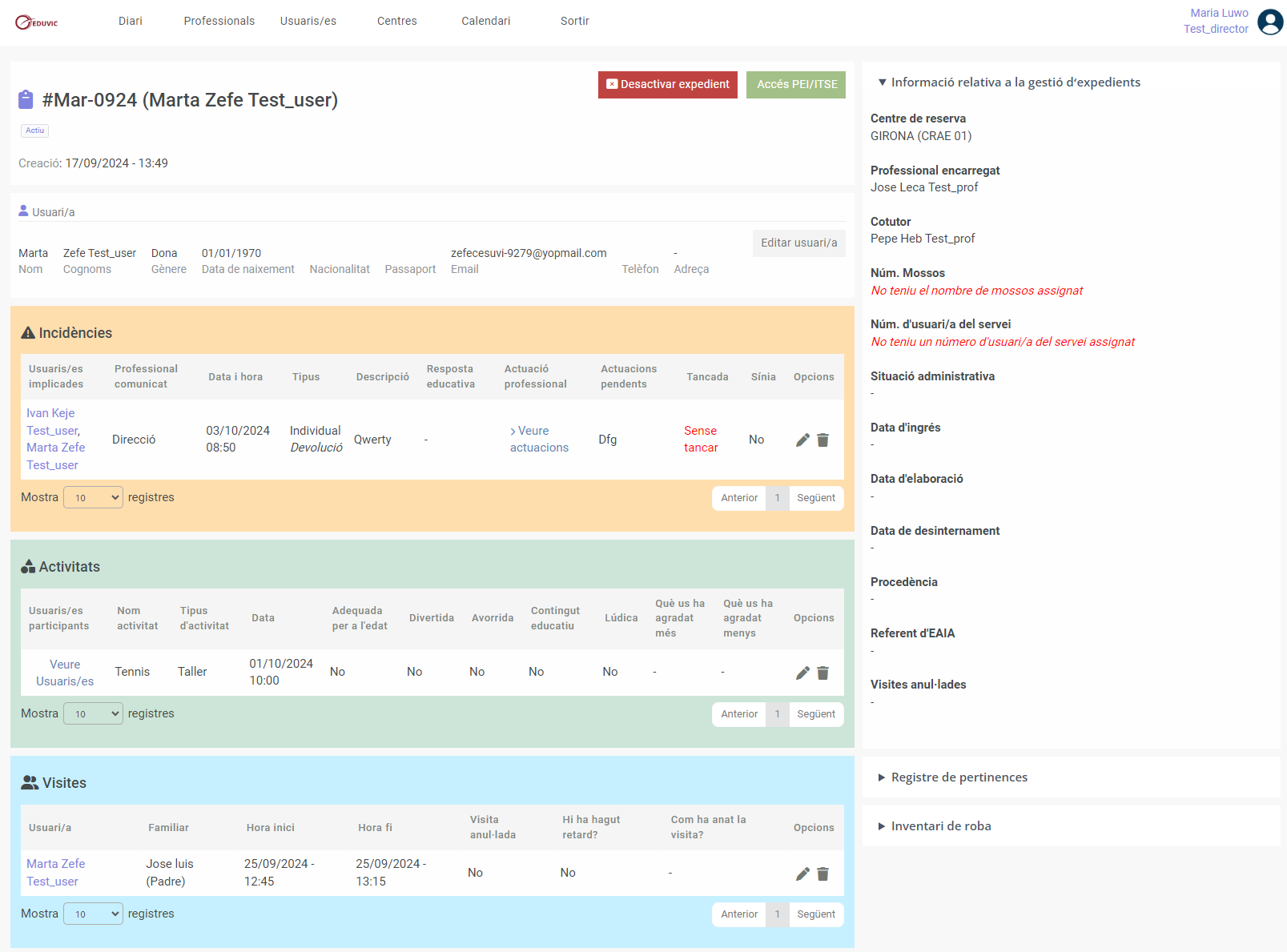Sort activities by Nom activitat column

tap(138, 618)
